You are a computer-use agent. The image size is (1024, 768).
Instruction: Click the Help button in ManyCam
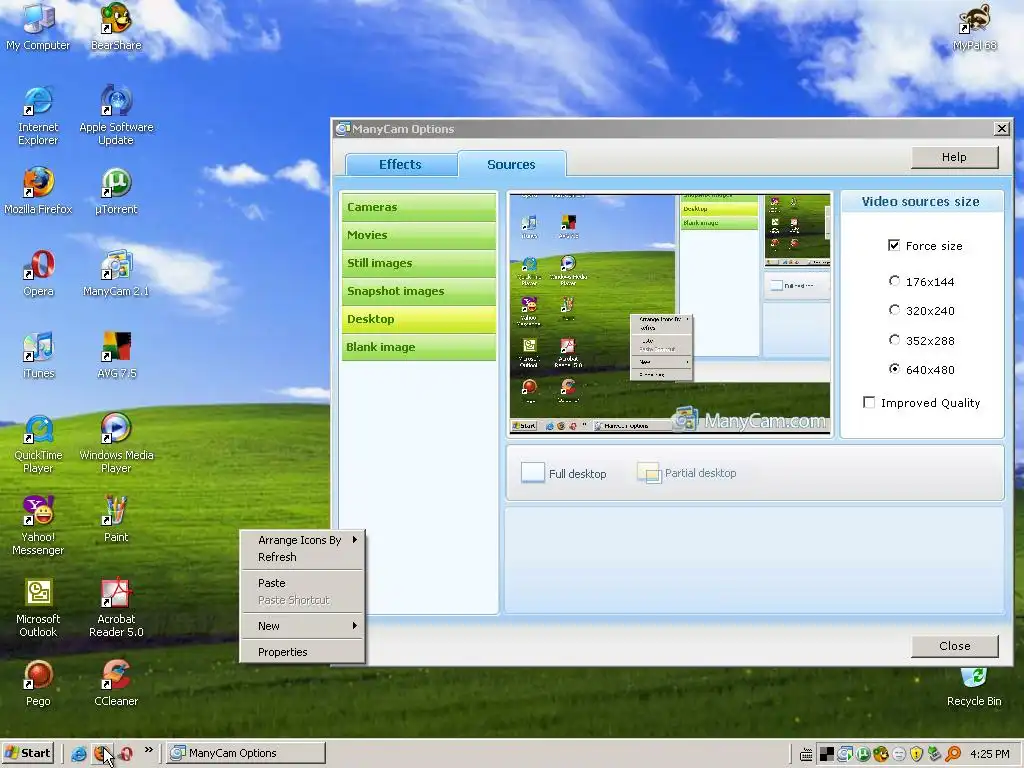(954, 157)
